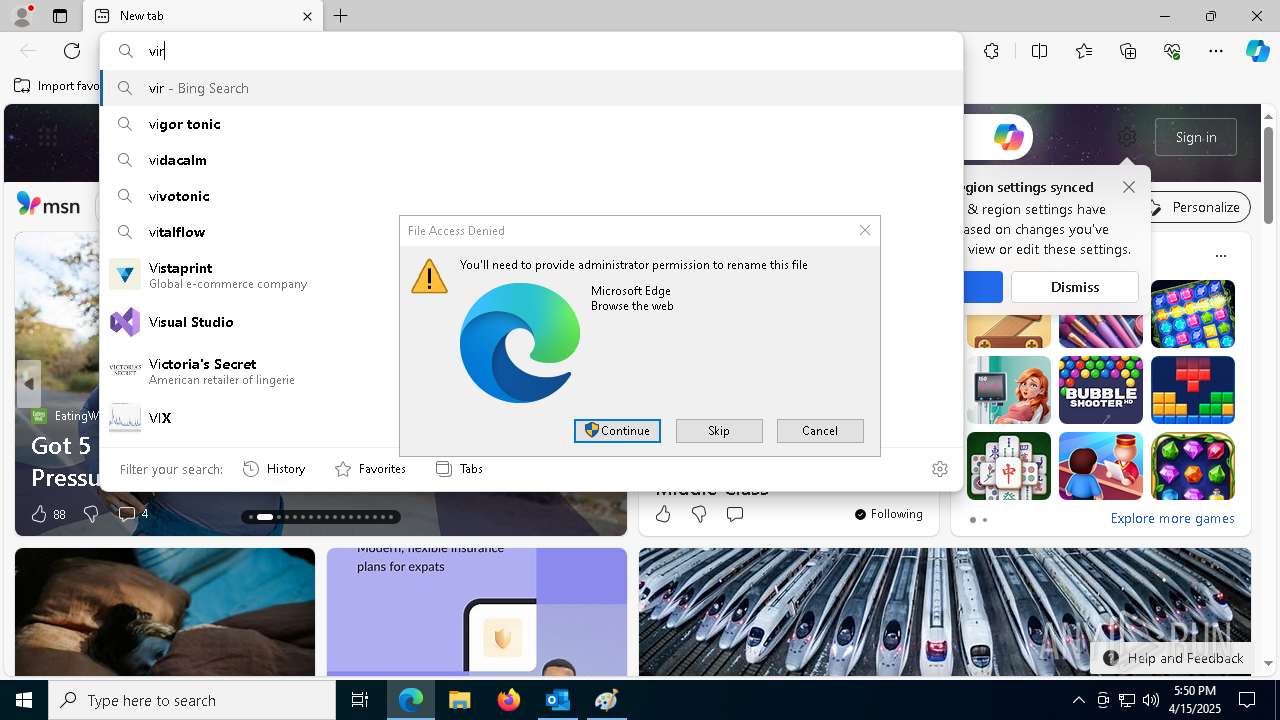1280x720 pixels.
Task: Open Collections toolbar icon
Action: [x=1128, y=51]
